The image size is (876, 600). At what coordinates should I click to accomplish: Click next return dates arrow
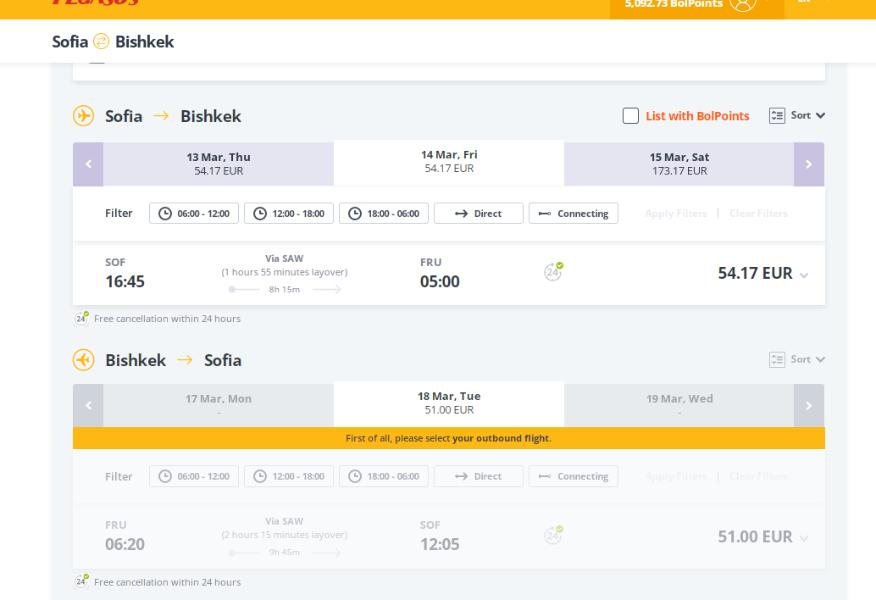click(808, 406)
